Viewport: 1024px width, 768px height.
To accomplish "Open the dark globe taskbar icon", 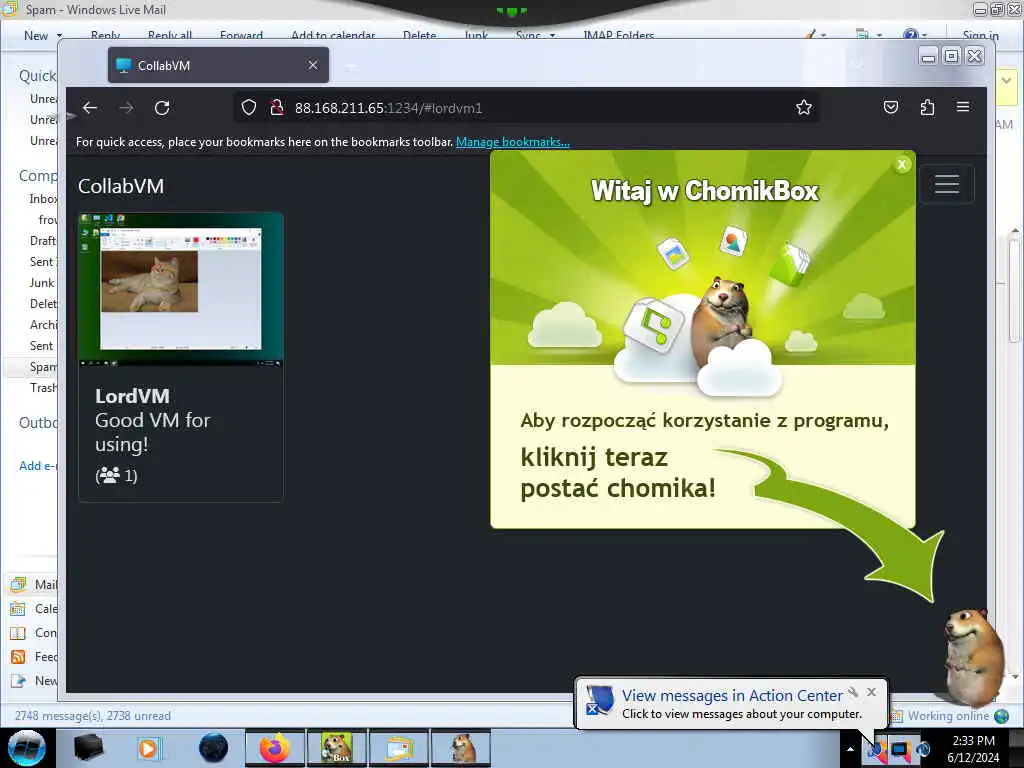I will [x=214, y=748].
